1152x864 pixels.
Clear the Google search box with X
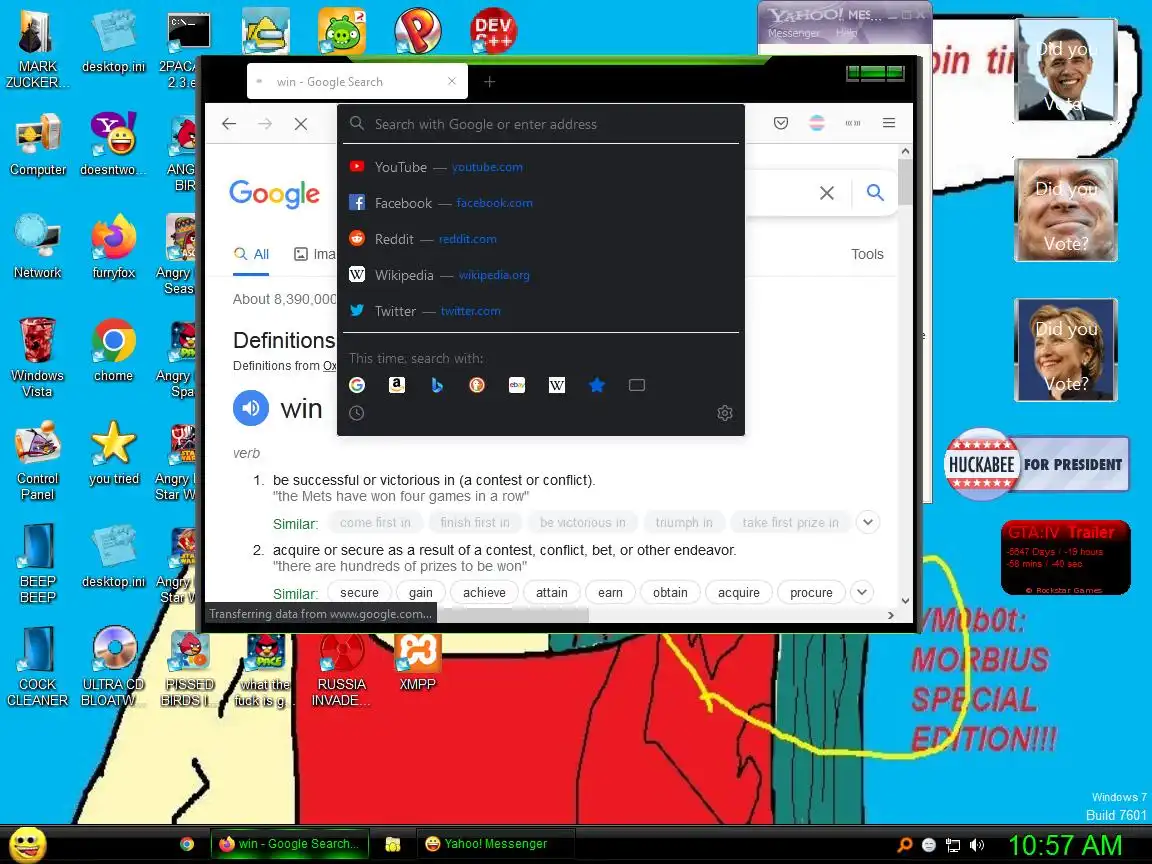tap(827, 192)
